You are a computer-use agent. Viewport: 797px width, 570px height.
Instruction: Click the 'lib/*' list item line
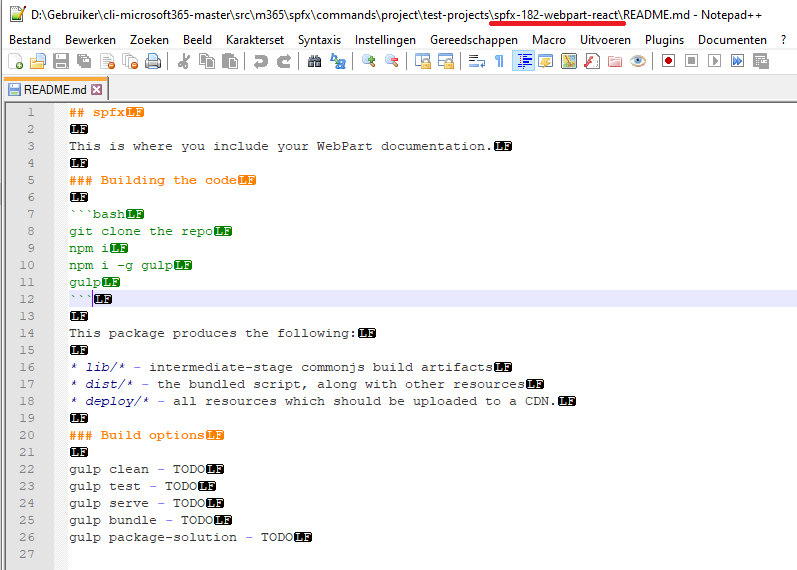coord(281,367)
